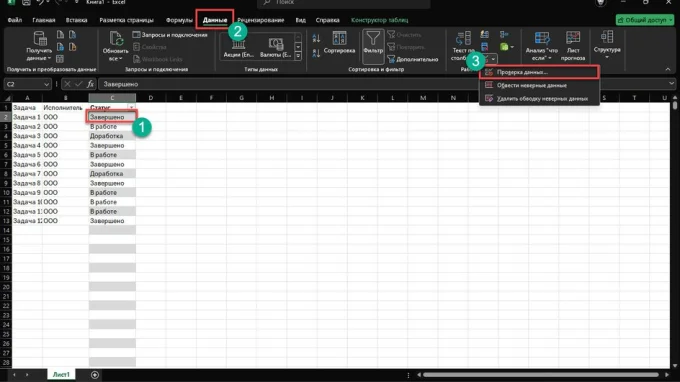Click the Flash Fill icon
The height and width of the screenshot is (382, 680).
[x=484, y=34]
